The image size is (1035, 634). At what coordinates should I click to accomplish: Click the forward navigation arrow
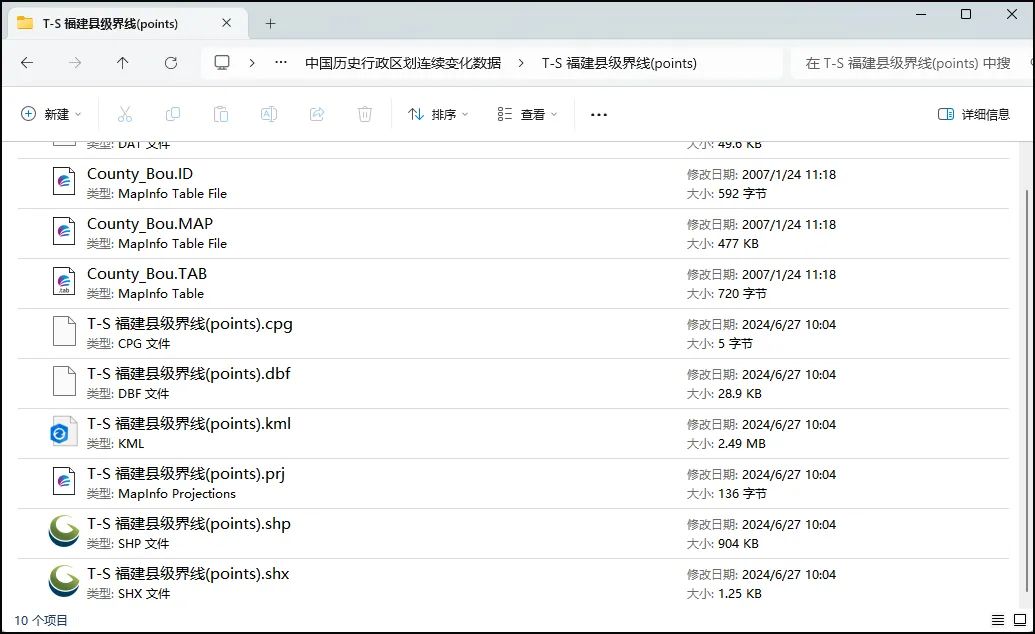[x=75, y=63]
